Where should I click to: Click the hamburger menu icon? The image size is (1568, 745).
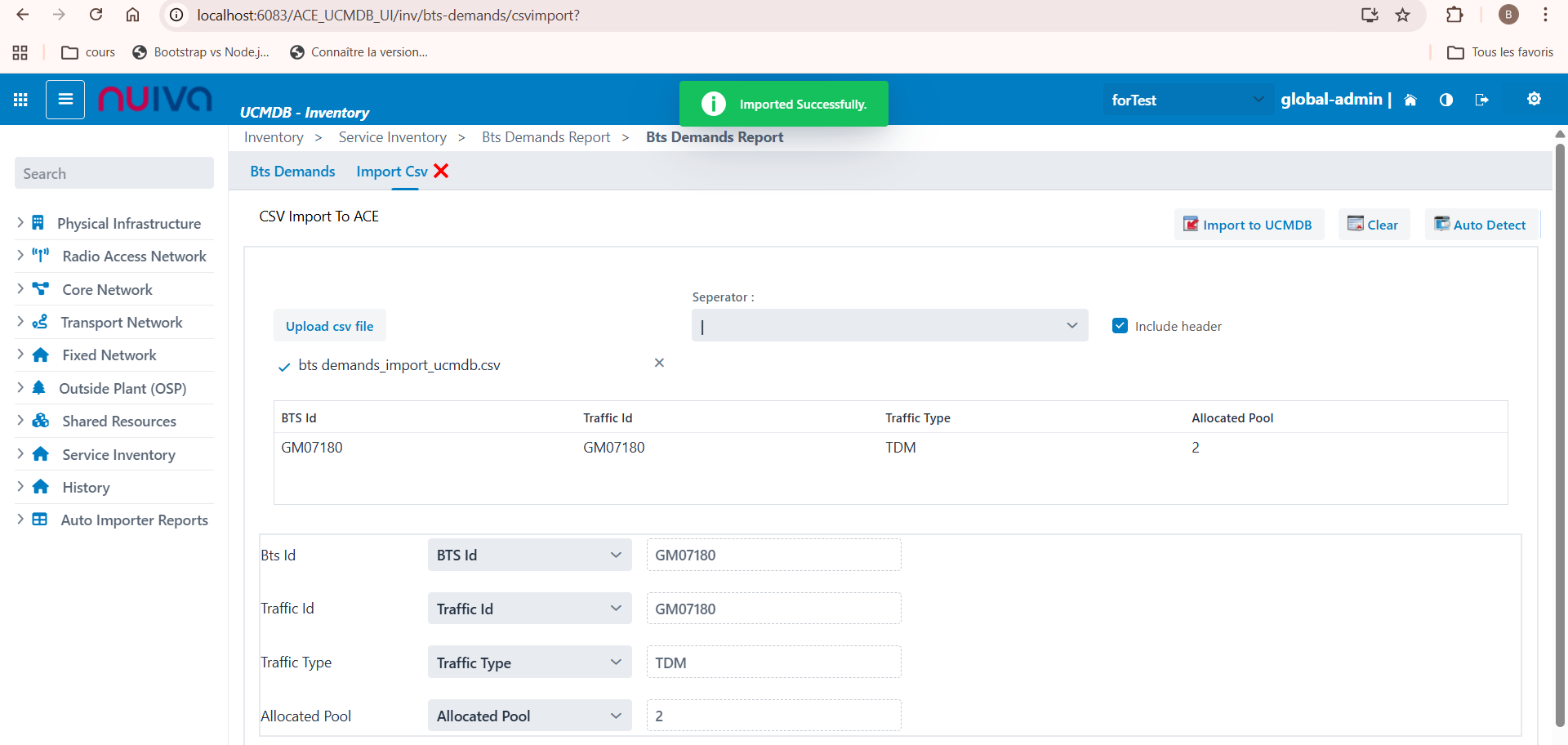point(65,100)
